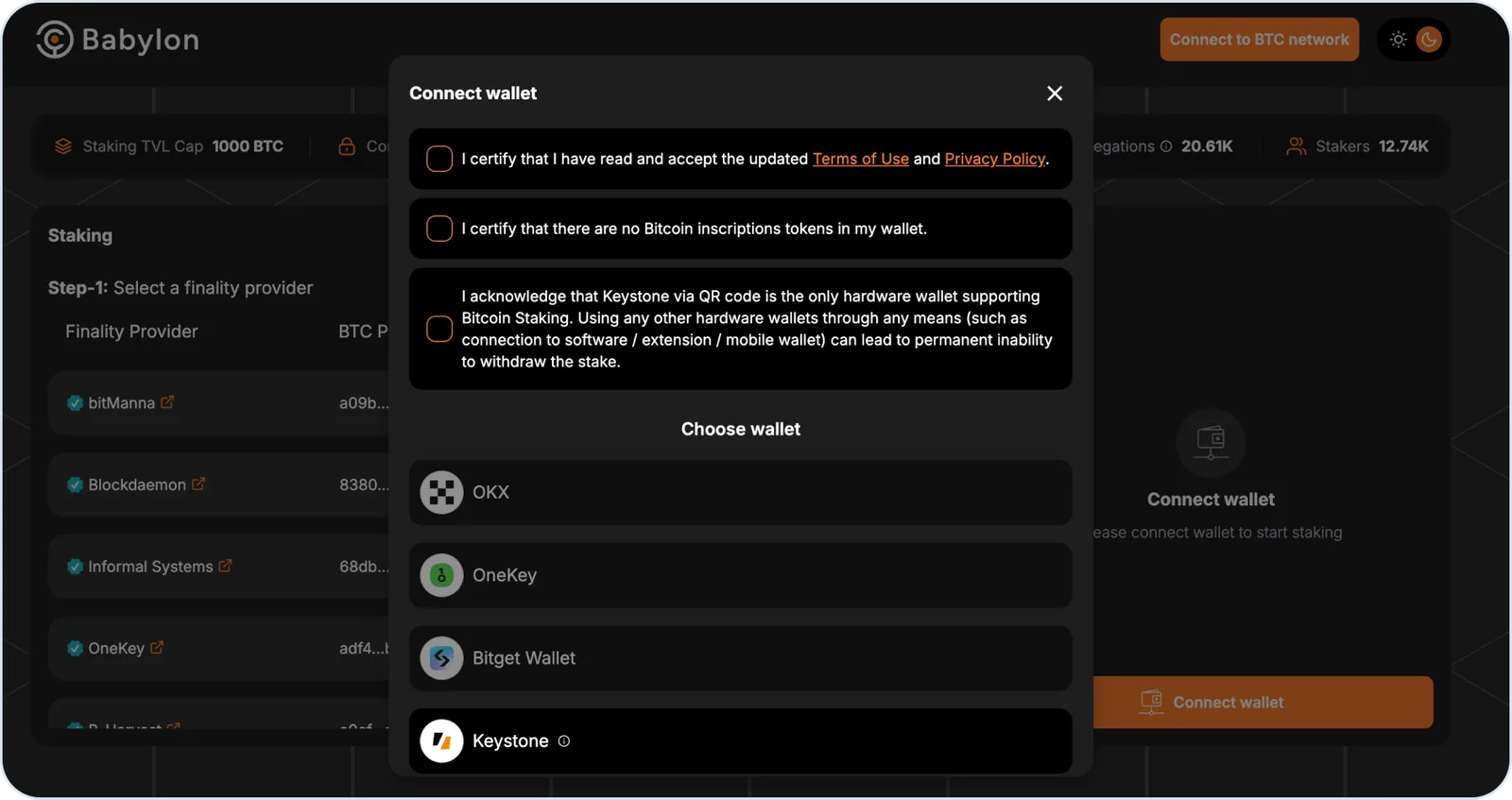Click the orange Connect wallet button
The height and width of the screenshot is (800, 1512).
(x=1263, y=702)
